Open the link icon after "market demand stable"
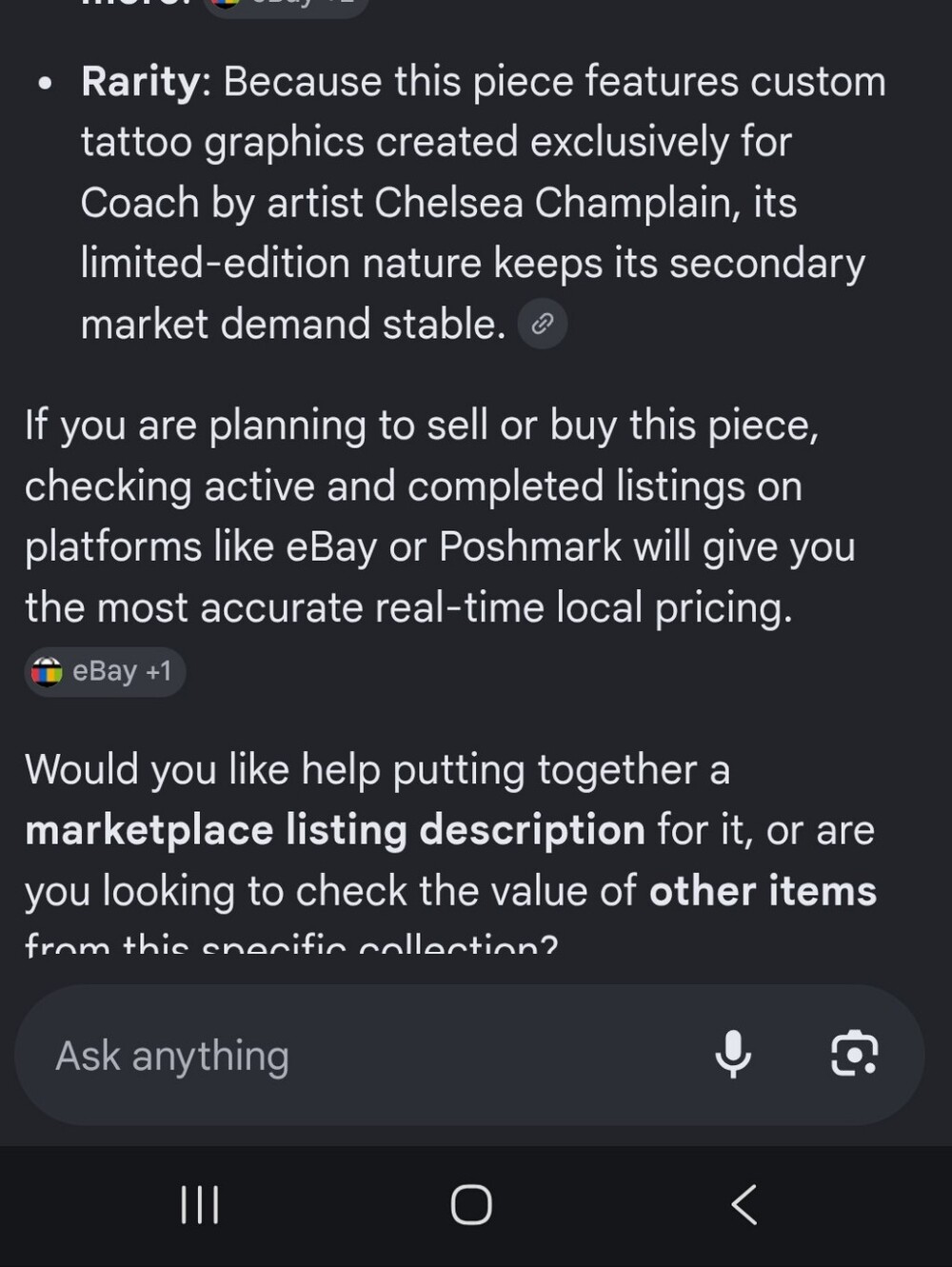This screenshot has width=952, height=1267. (x=543, y=324)
